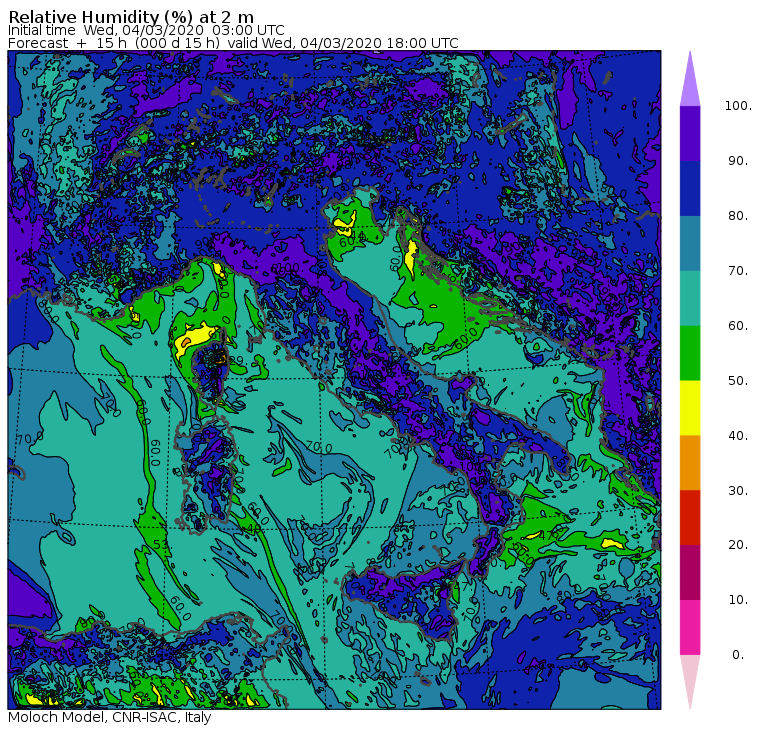Click the red 20-30 legend band
Image resolution: width=760 pixels, height=731 pixels.
tap(690, 518)
